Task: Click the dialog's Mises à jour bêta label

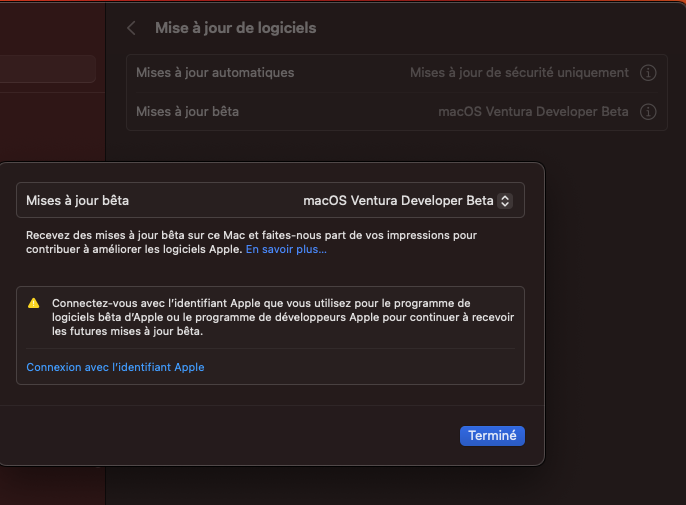Action: point(77,200)
